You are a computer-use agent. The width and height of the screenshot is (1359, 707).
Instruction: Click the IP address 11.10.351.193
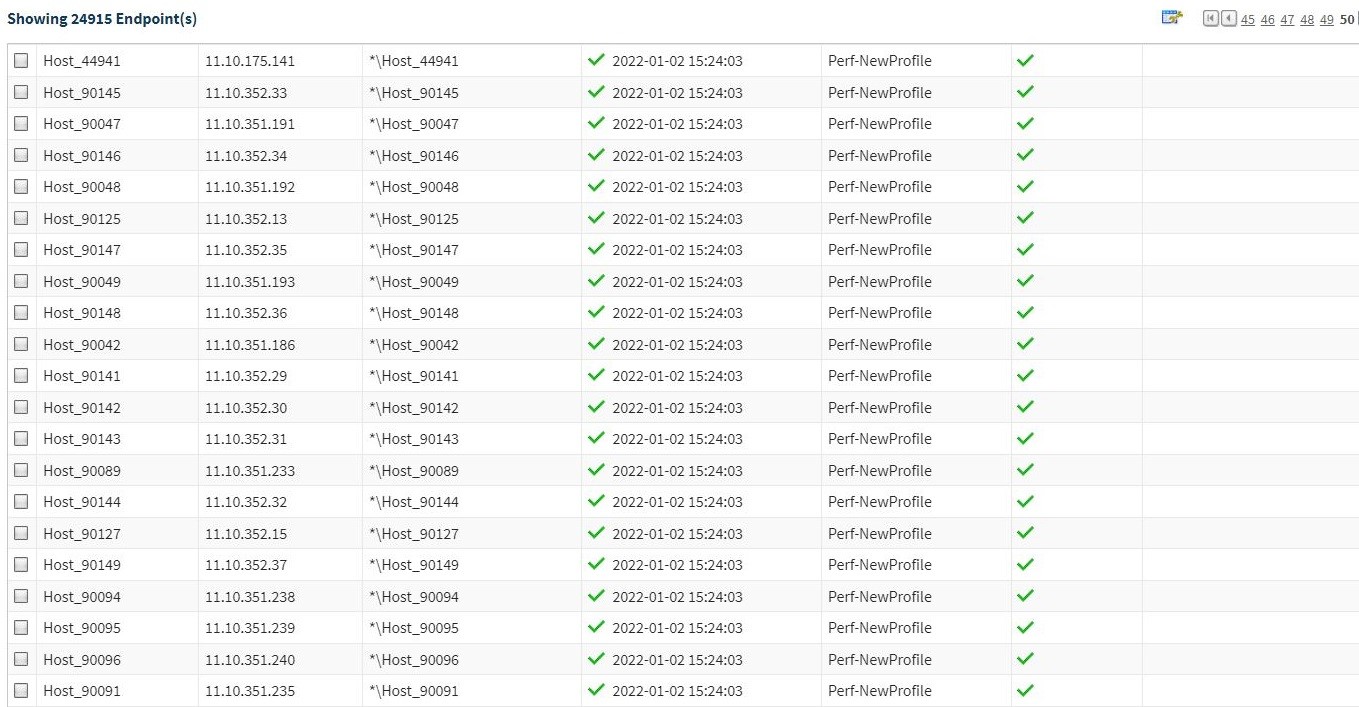(x=250, y=282)
